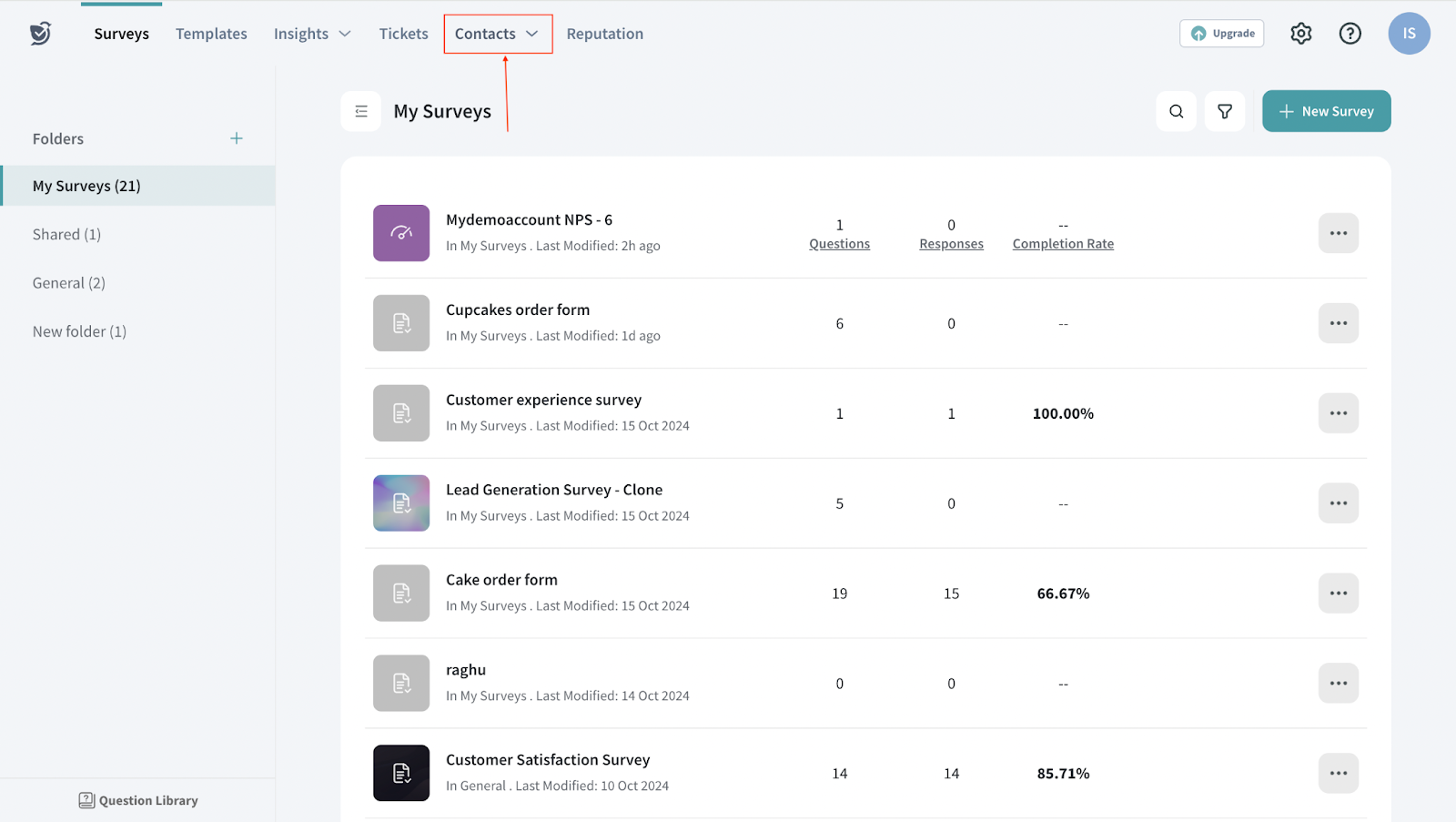Open the help question mark icon

coord(1350,34)
